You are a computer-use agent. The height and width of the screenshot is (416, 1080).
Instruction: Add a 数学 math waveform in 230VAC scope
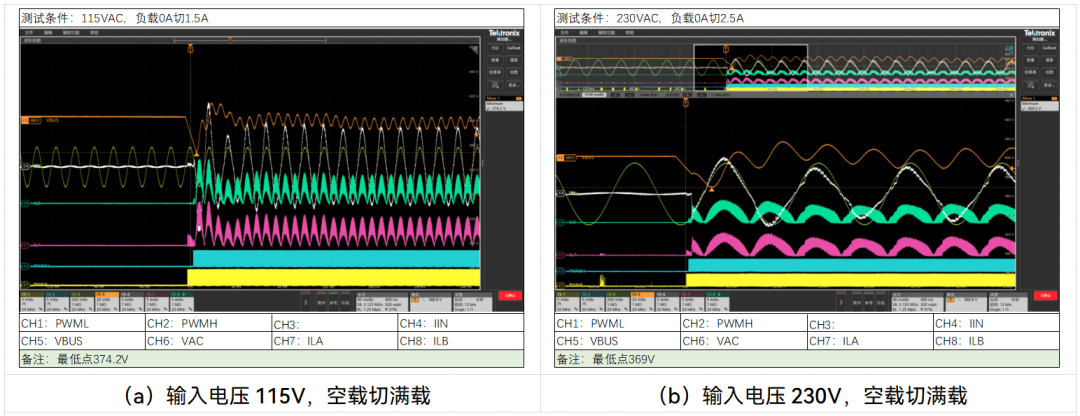[x=857, y=300]
